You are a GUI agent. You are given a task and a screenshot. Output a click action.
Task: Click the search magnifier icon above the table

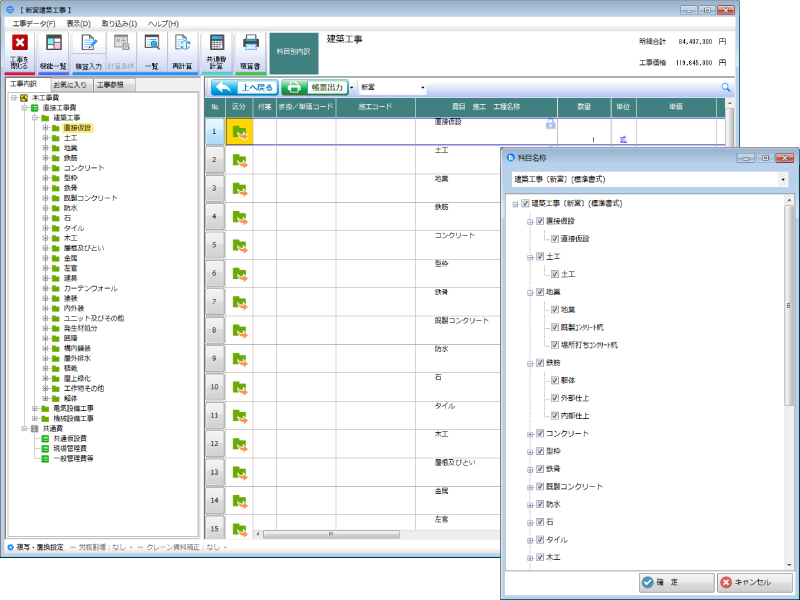(725, 88)
